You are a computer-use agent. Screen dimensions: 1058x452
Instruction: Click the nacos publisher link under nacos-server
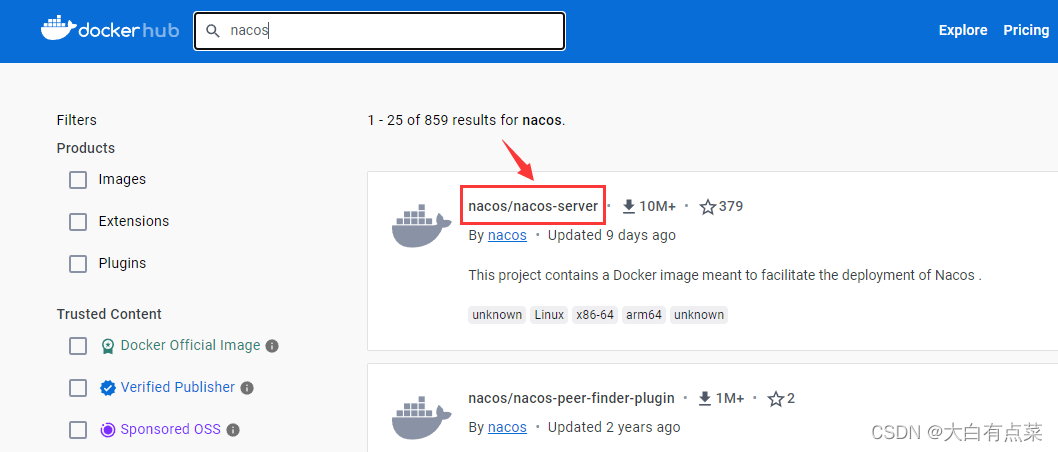pos(507,235)
